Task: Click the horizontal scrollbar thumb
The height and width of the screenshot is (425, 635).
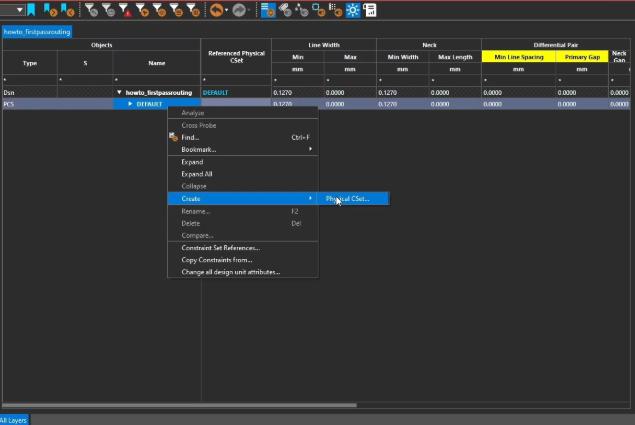Action: 179,405
